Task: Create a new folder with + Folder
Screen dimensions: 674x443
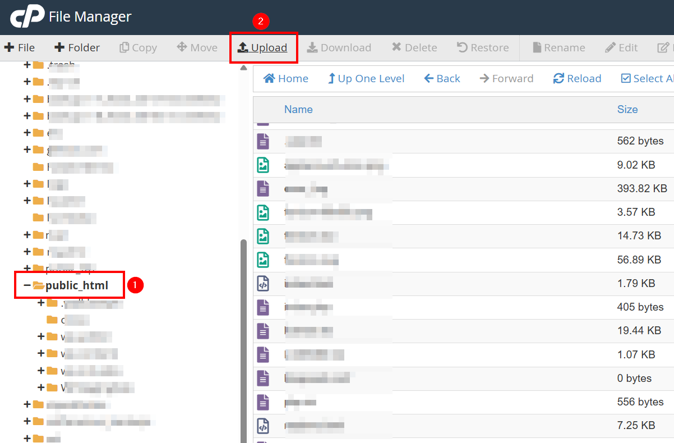Action: coord(77,48)
